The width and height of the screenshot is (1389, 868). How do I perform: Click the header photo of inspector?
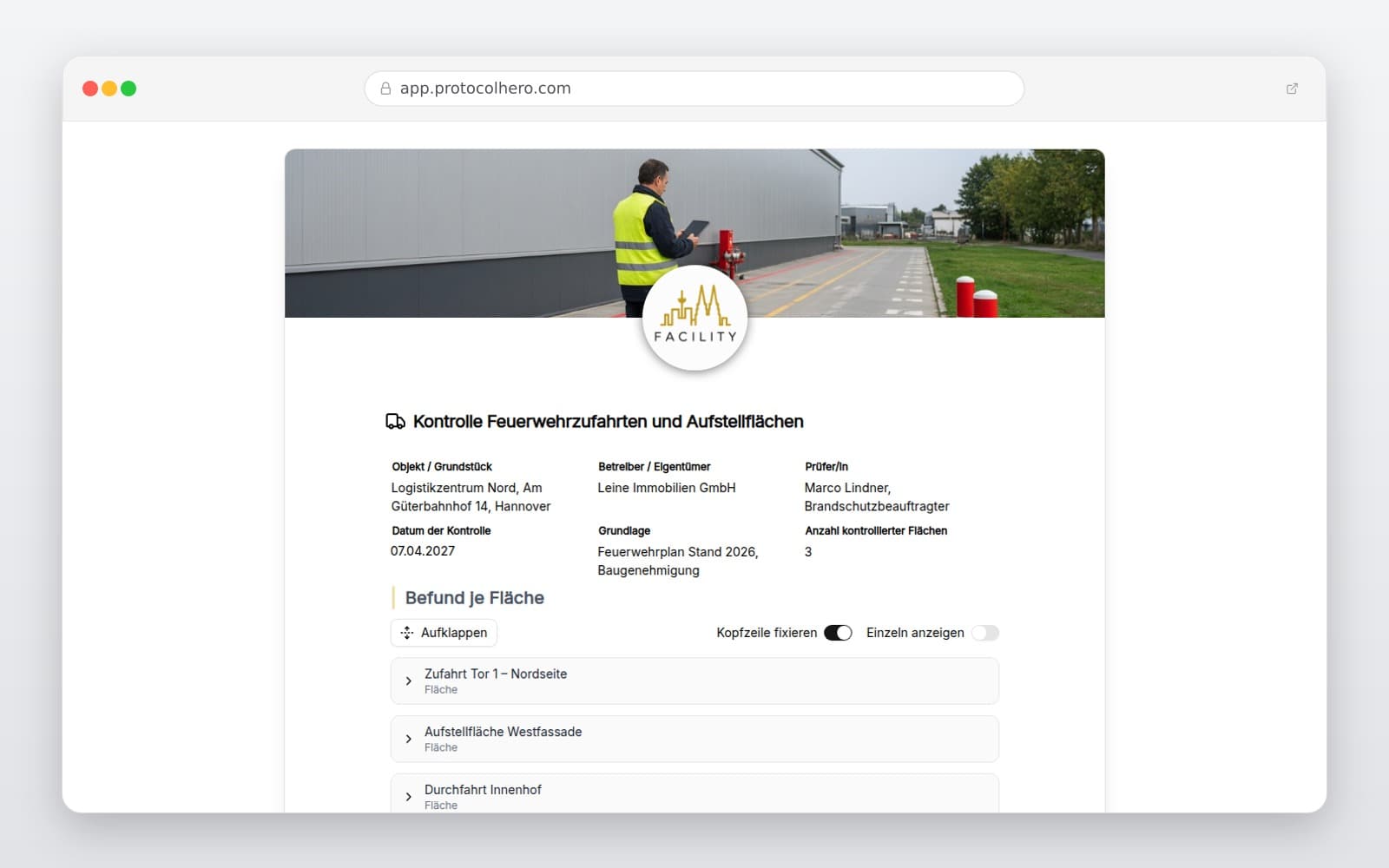tap(694, 233)
